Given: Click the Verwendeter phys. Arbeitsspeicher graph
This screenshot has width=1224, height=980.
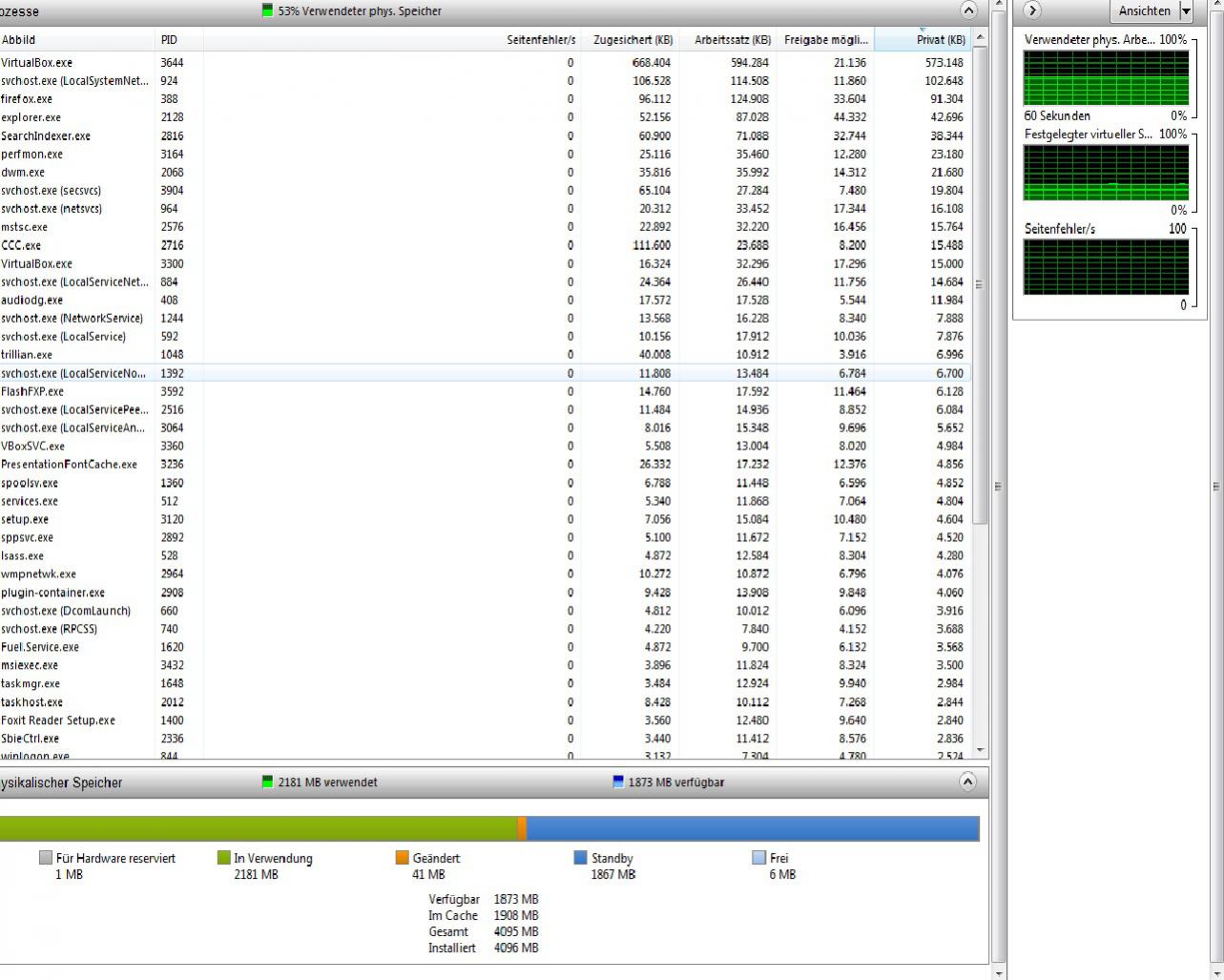Looking at the screenshot, I should coord(1106,77).
